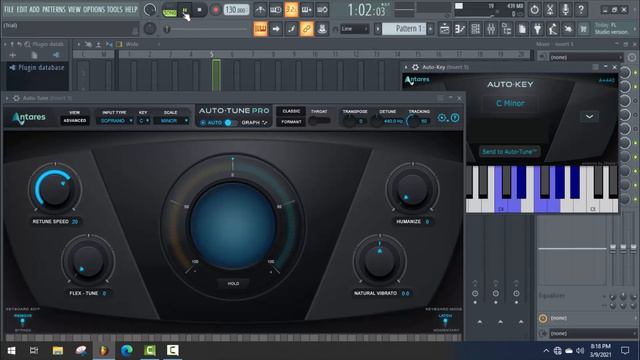Open Auto-Tune settings gear icon
This screenshot has width=640, height=360.
point(442,118)
